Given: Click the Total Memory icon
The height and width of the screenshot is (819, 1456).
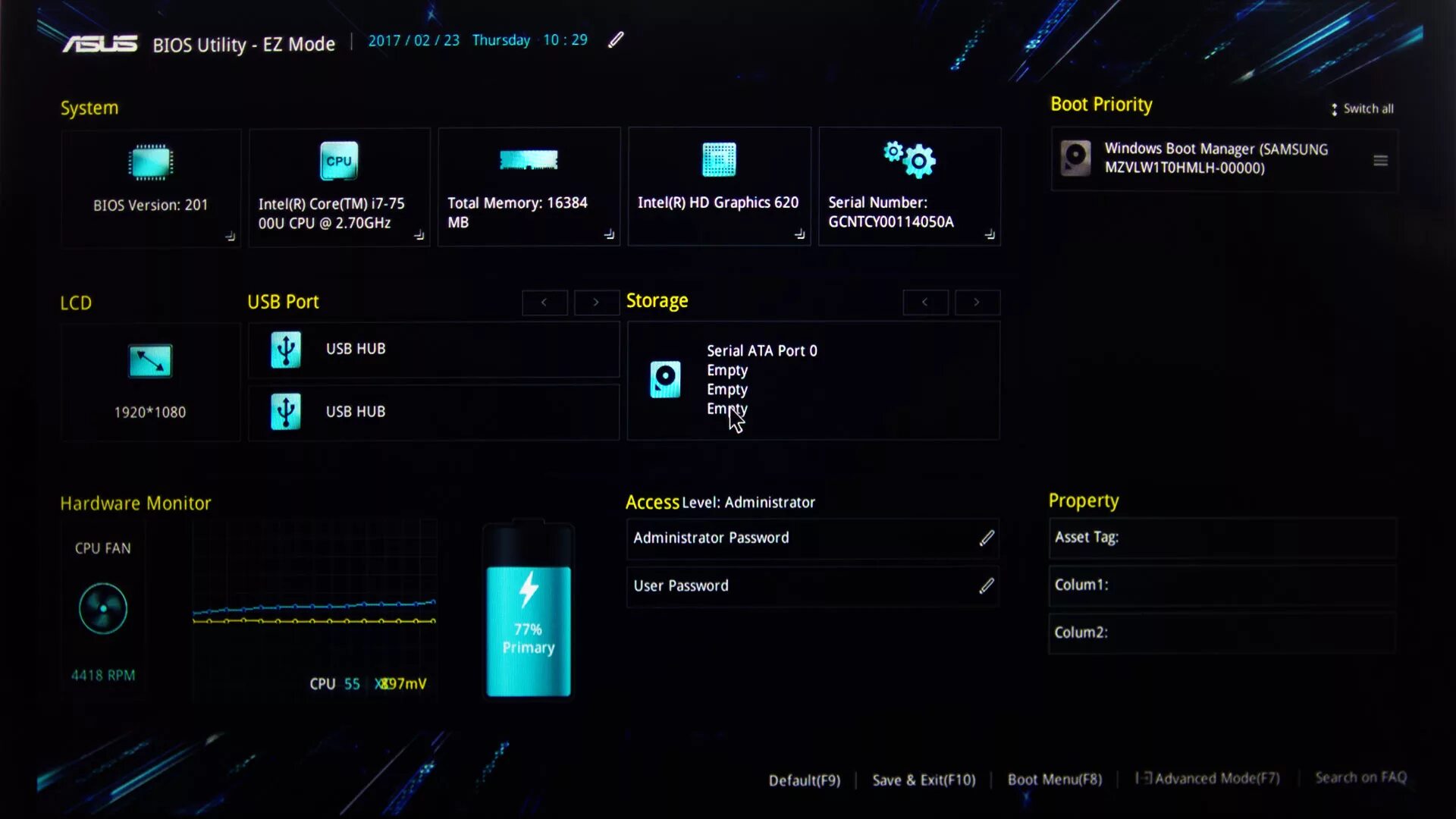Looking at the screenshot, I should click(x=529, y=160).
